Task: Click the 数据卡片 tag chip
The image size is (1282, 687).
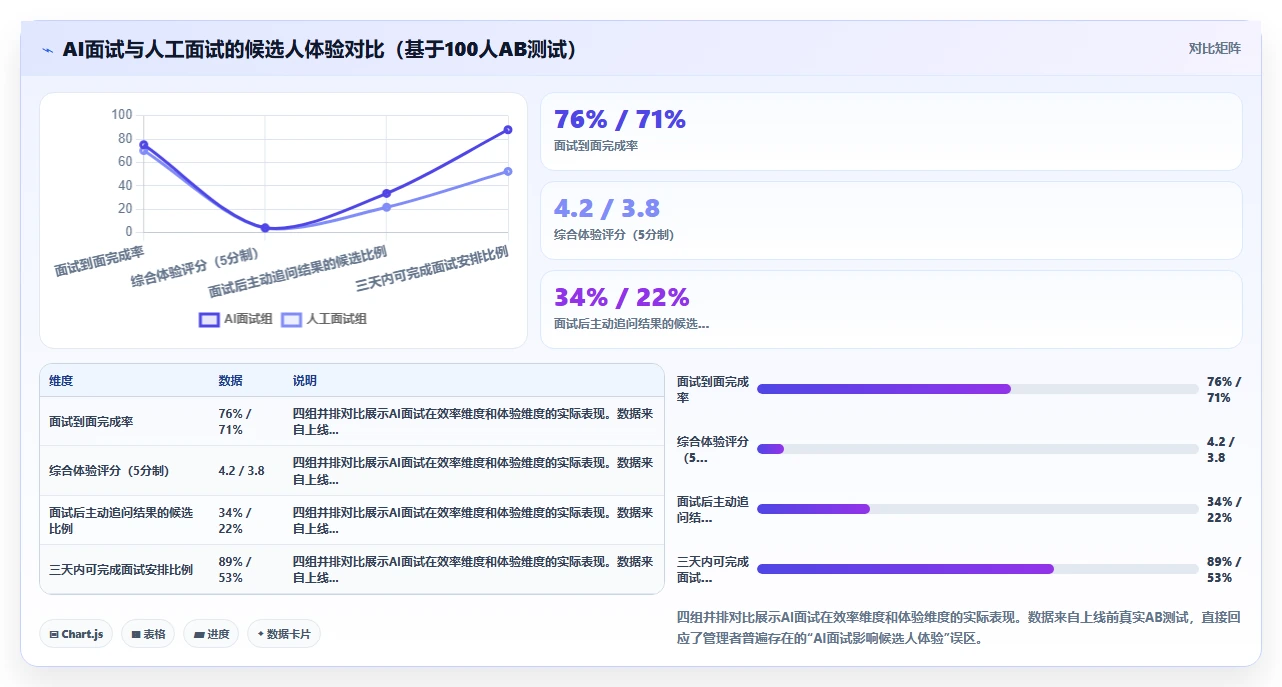Action: 284,634
